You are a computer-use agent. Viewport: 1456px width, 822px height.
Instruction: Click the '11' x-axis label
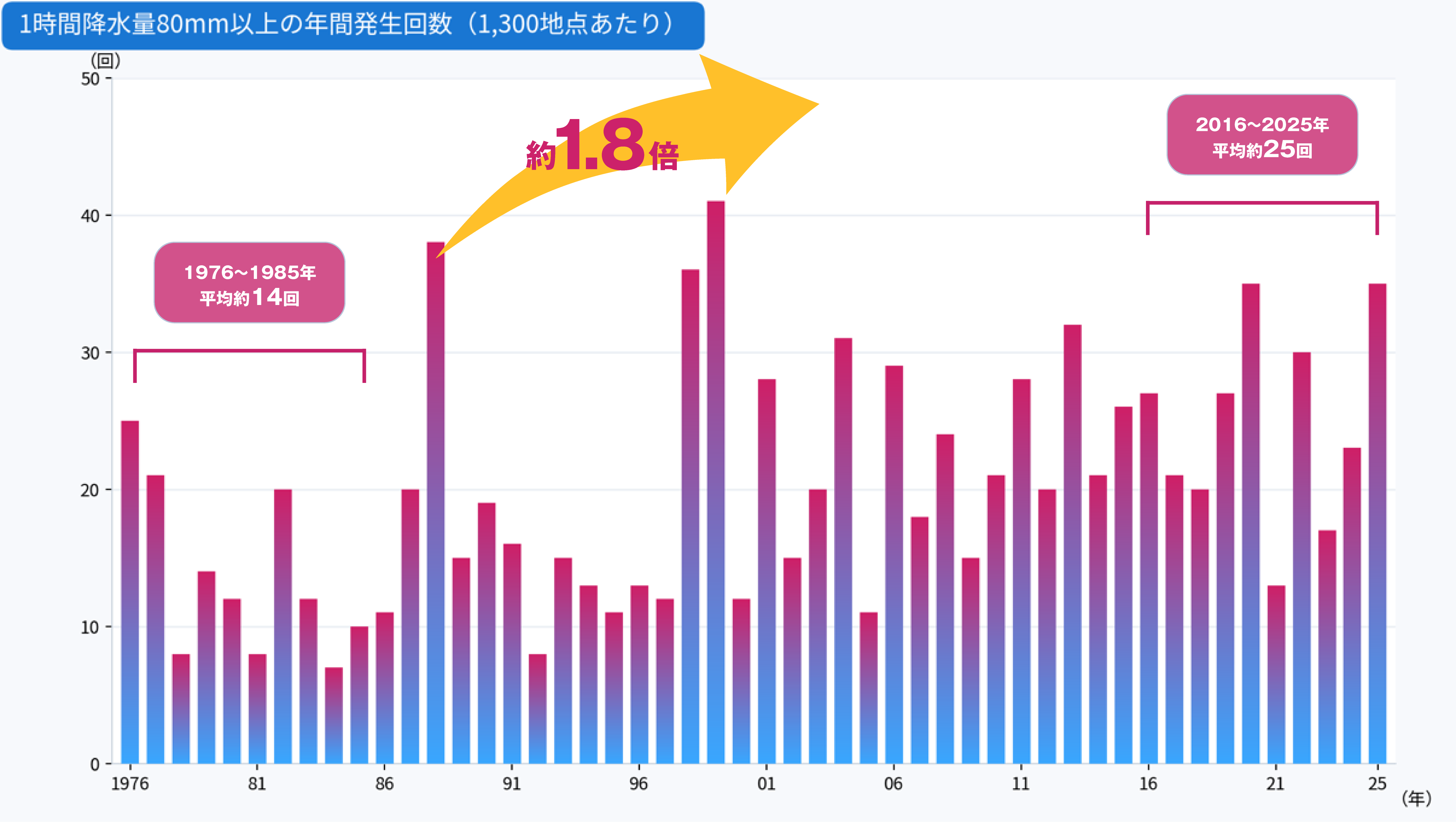coord(1021,783)
